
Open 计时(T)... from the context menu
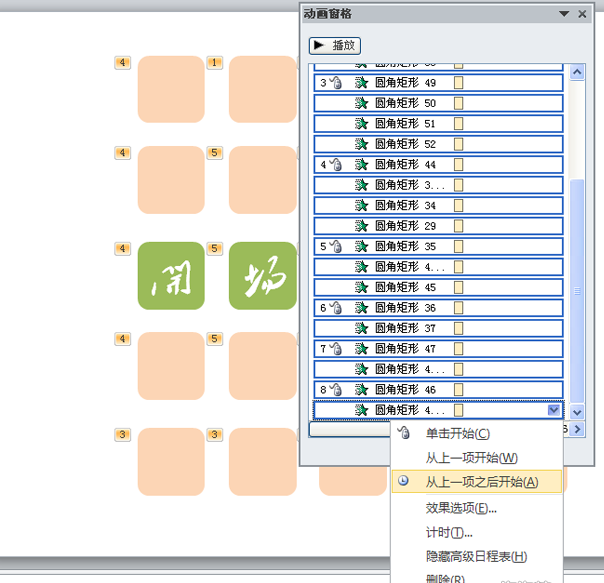click(449, 532)
